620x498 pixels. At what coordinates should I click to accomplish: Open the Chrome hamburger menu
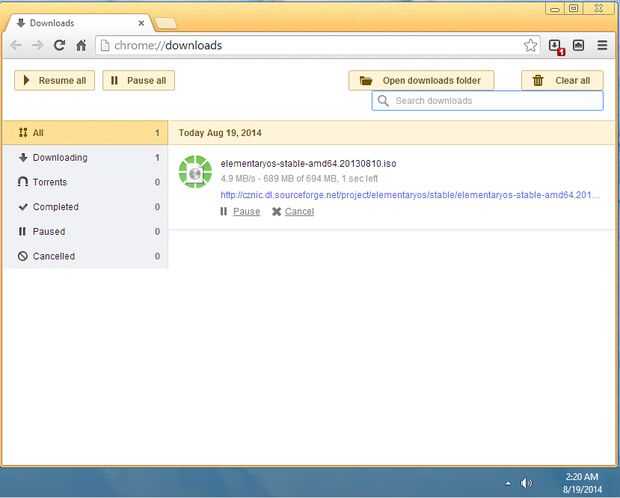tap(602, 45)
